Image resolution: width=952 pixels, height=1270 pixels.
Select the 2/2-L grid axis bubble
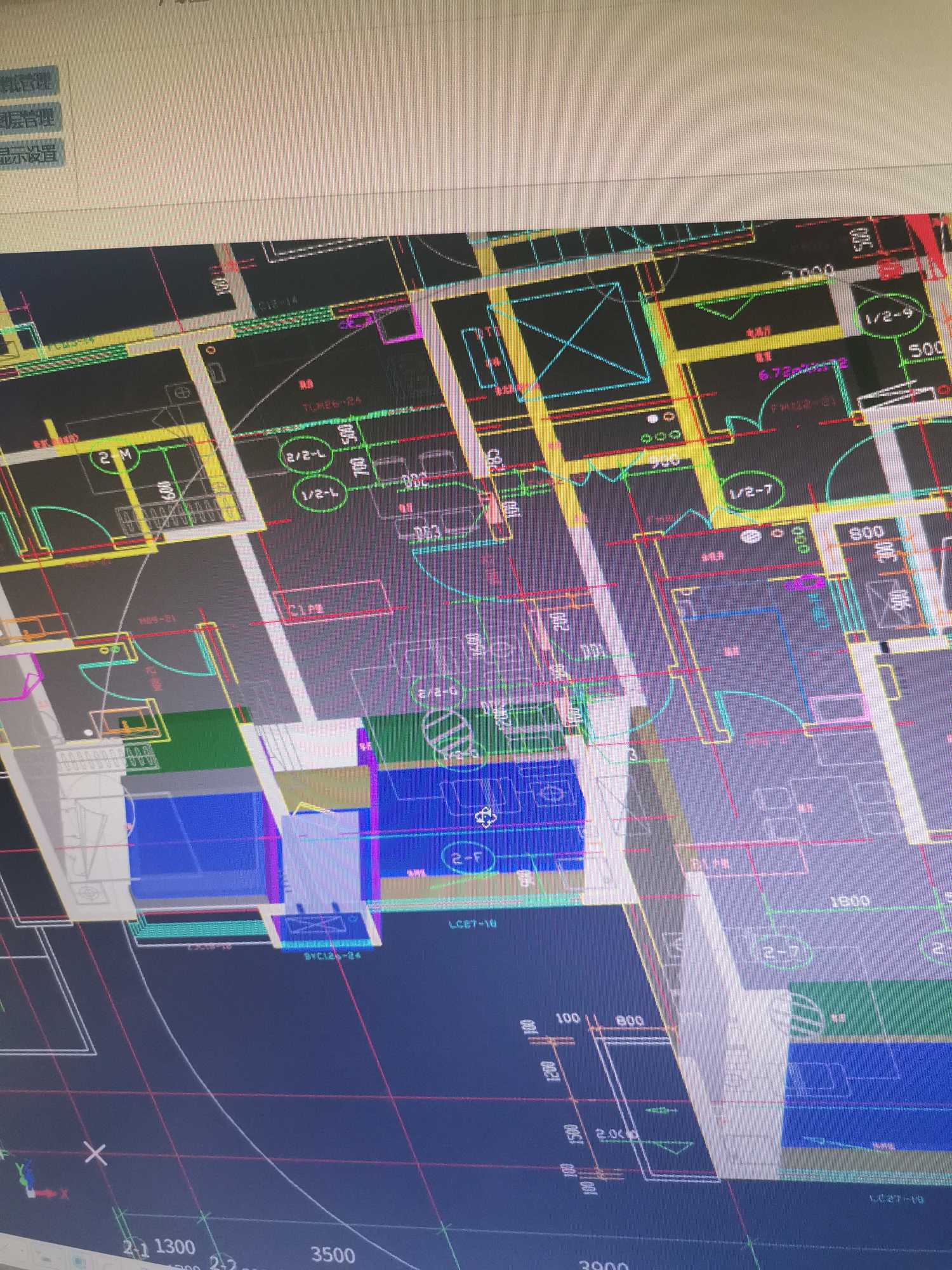306,455
